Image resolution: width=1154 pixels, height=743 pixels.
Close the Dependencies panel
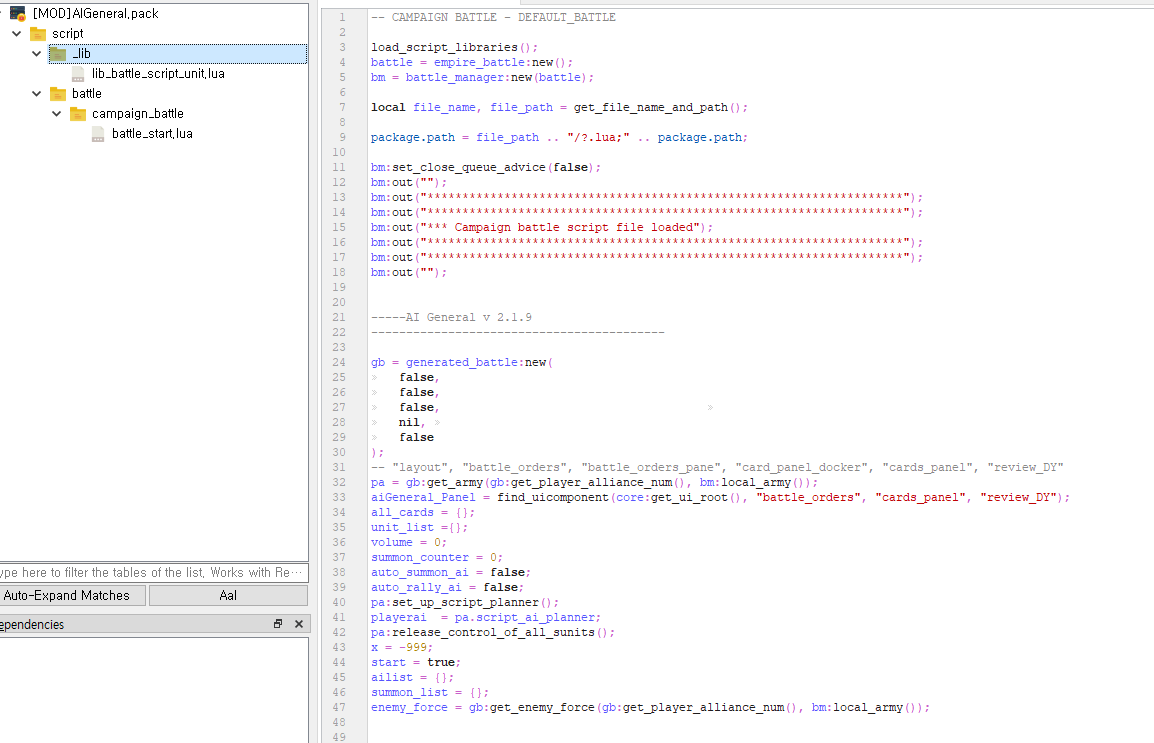(x=298, y=624)
